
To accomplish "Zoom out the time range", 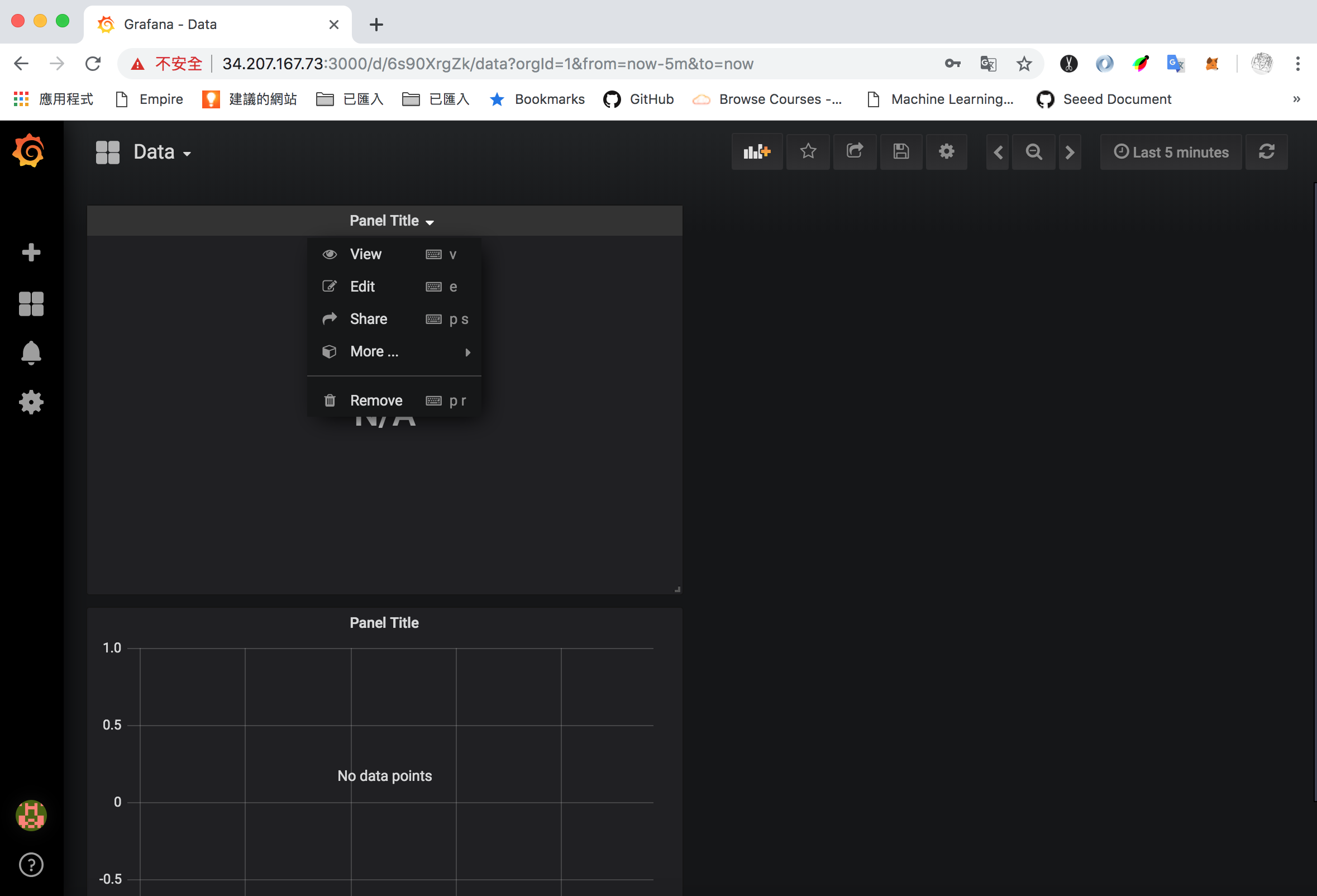I will [1034, 152].
